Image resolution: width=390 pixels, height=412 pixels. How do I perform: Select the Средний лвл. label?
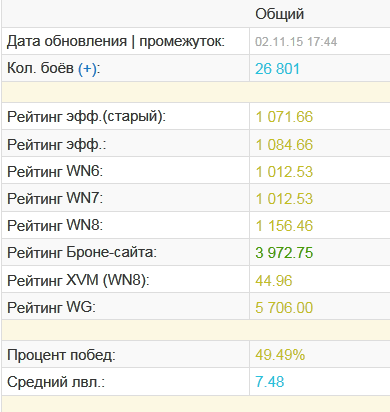pos(56,382)
